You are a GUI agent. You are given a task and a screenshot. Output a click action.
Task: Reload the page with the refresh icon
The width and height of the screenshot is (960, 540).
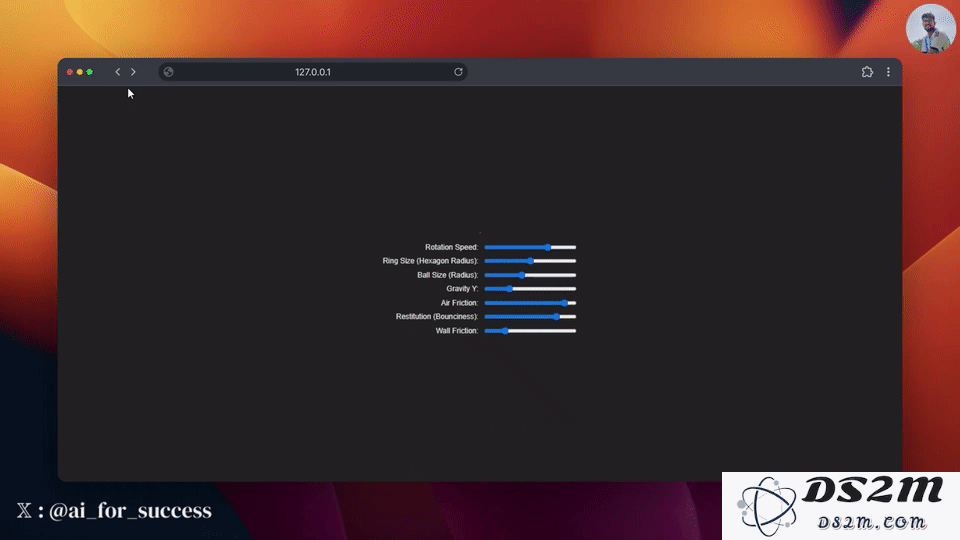point(458,72)
